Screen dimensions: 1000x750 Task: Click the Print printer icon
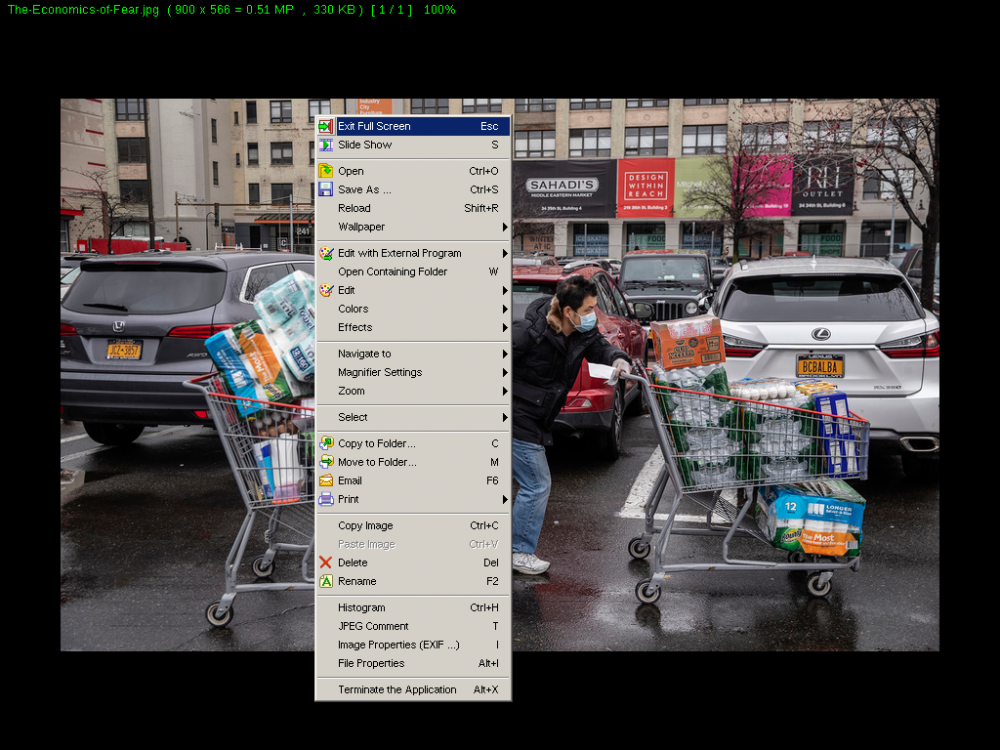coord(326,499)
